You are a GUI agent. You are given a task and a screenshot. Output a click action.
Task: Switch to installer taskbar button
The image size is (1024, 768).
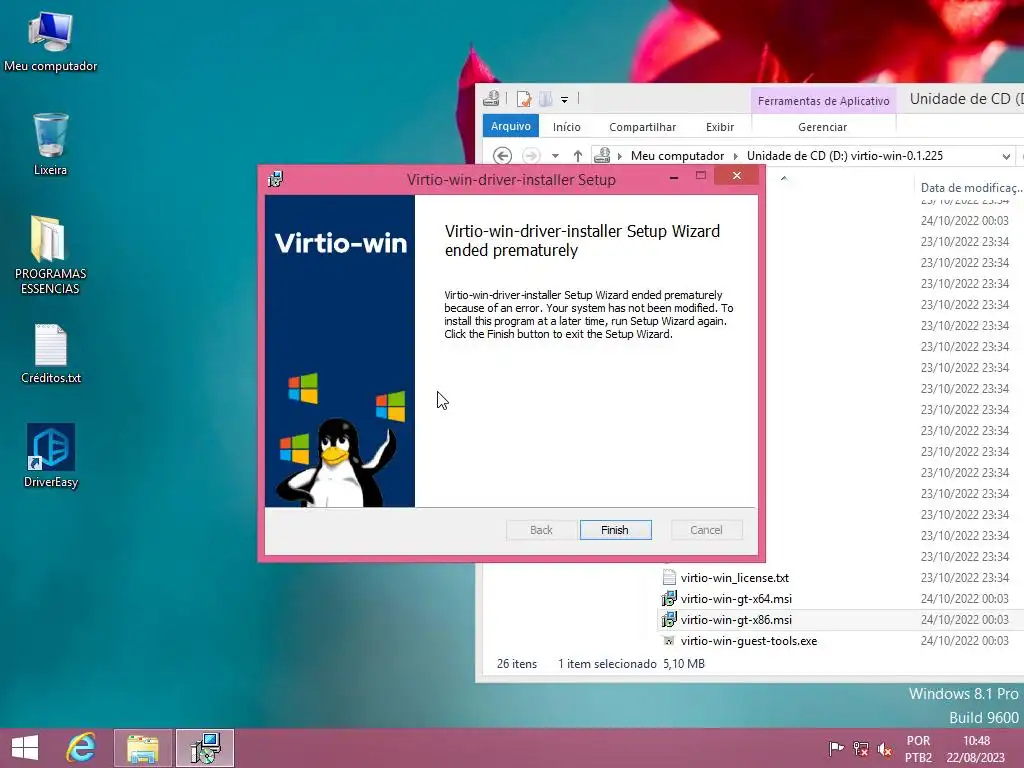(x=205, y=748)
